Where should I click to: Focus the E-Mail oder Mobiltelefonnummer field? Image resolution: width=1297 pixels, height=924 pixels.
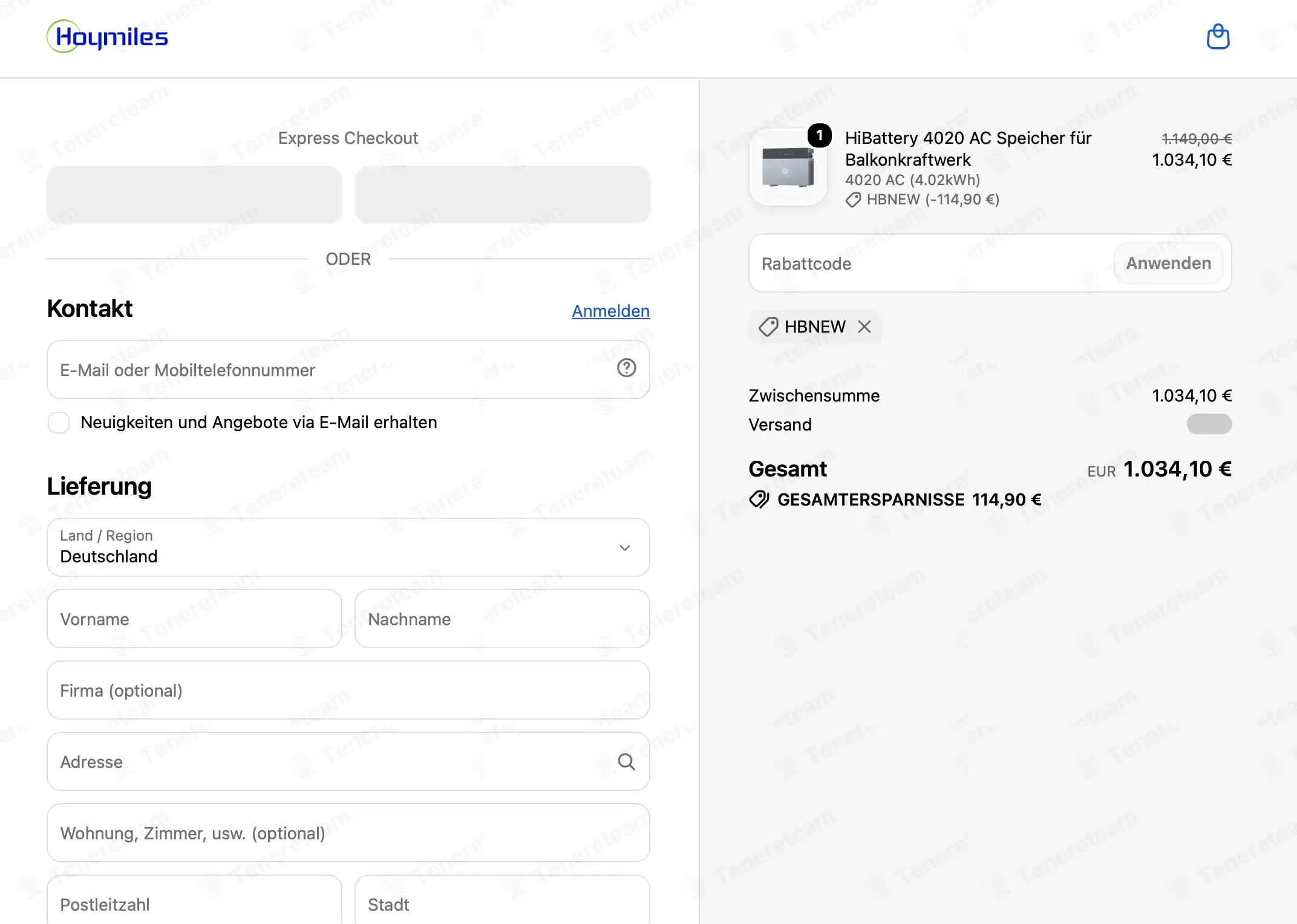[348, 369]
